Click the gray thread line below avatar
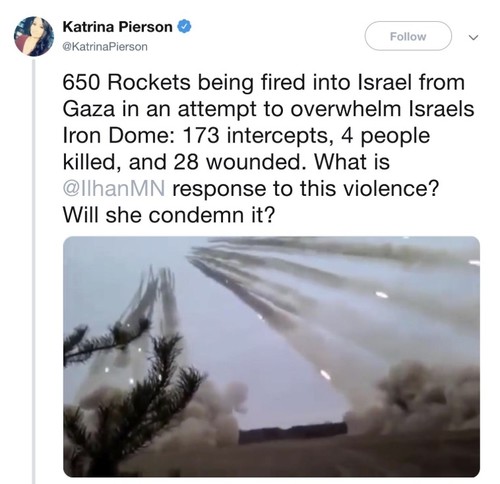The width and height of the screenshot is (500, 484). pyautogui.click(x=34, y=272)
